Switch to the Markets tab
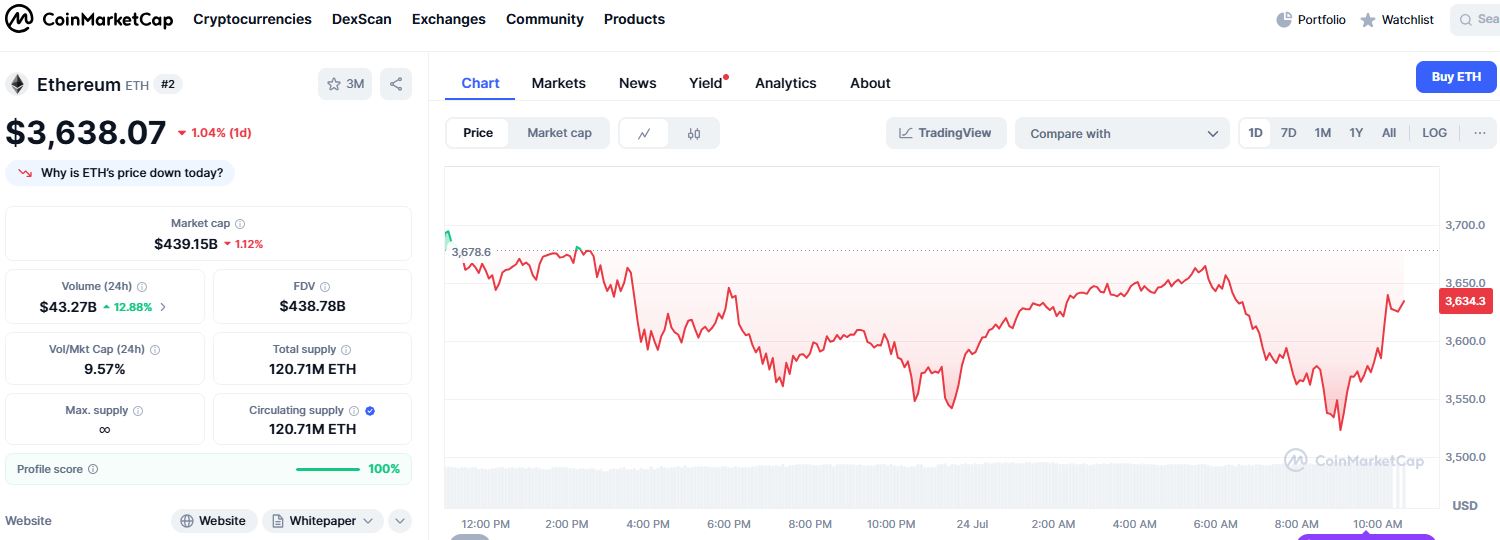Screen dimensions: 1500x540 (559, 83)
